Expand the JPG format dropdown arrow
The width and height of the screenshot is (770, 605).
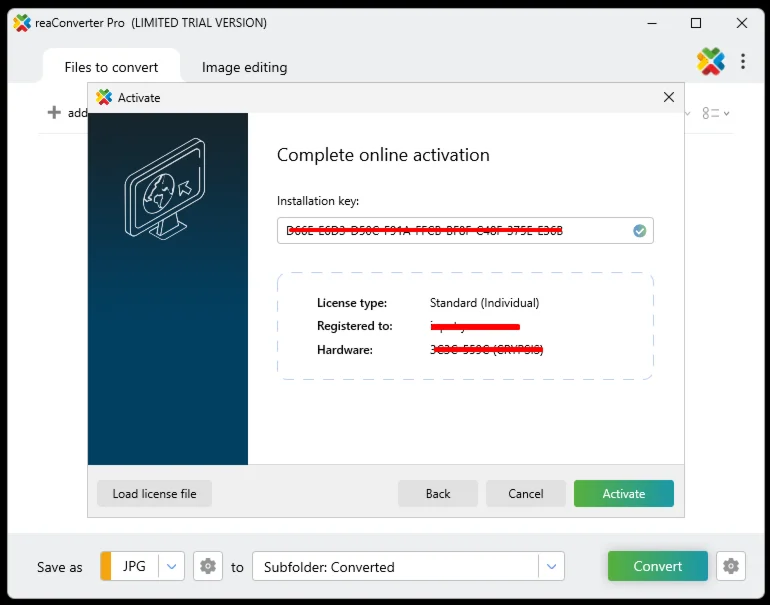point(171,566)
